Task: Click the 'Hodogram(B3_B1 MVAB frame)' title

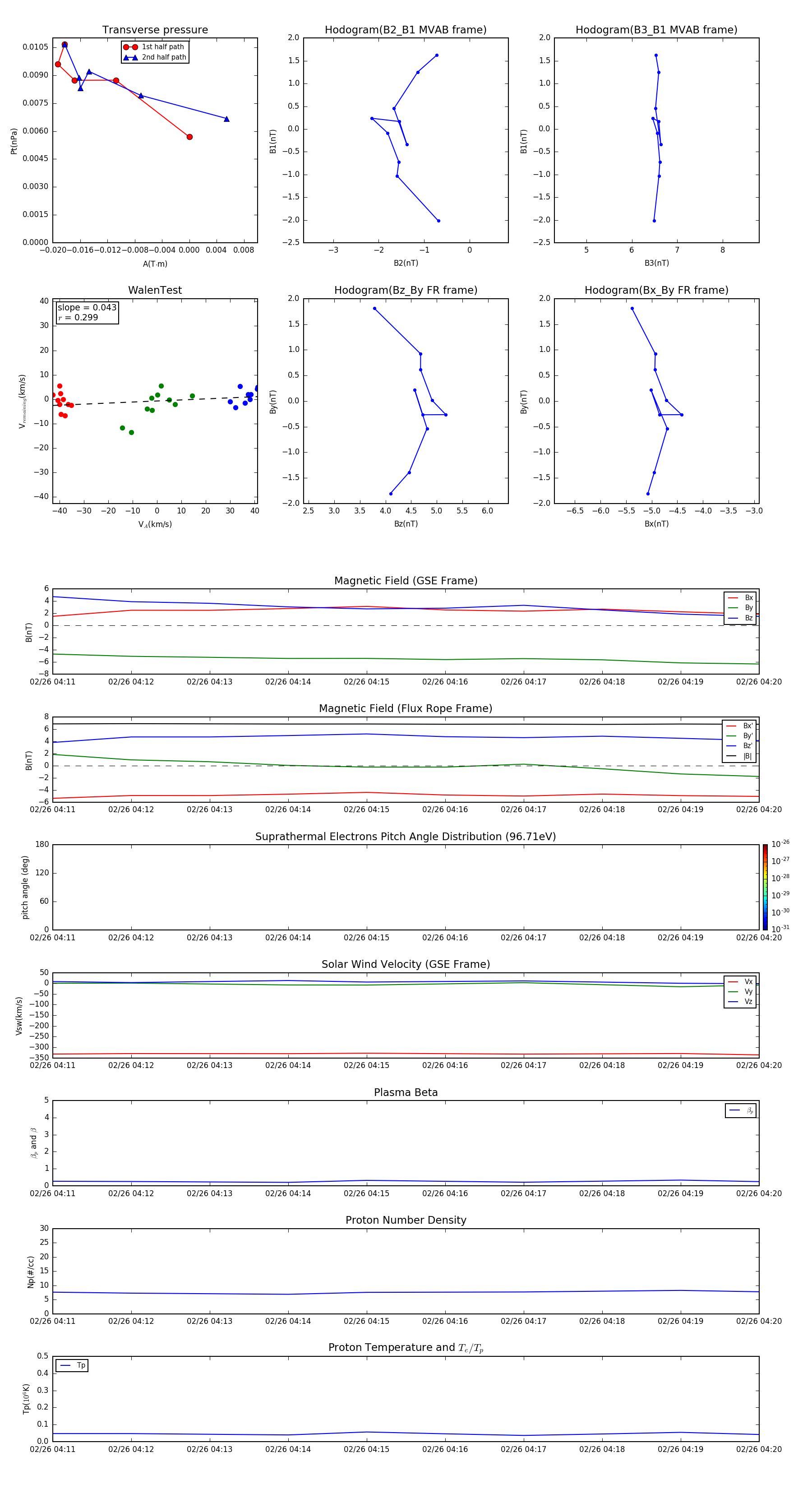Action: [656, 30]
